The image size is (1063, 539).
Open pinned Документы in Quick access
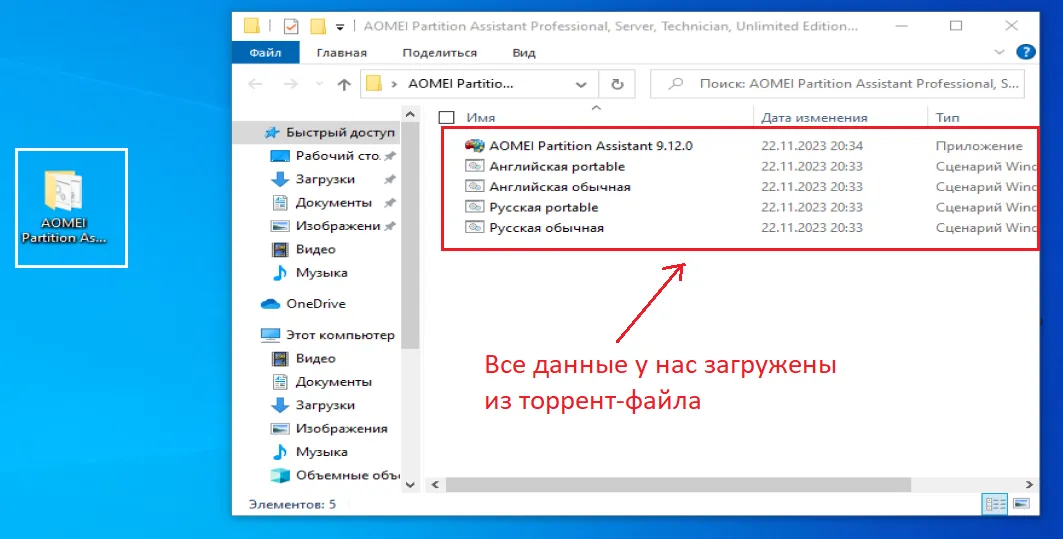[x=333, y=203]
